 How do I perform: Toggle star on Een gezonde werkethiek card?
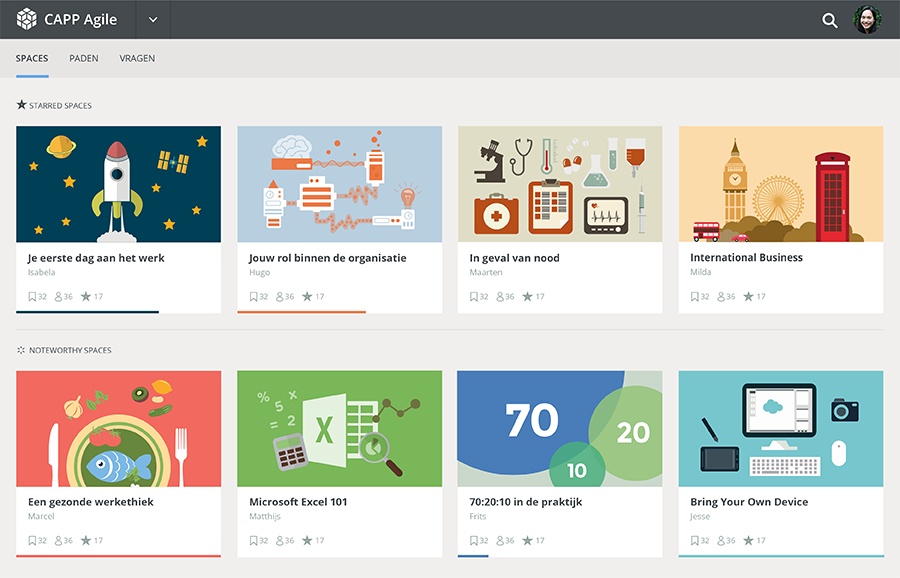pos(86,541)
